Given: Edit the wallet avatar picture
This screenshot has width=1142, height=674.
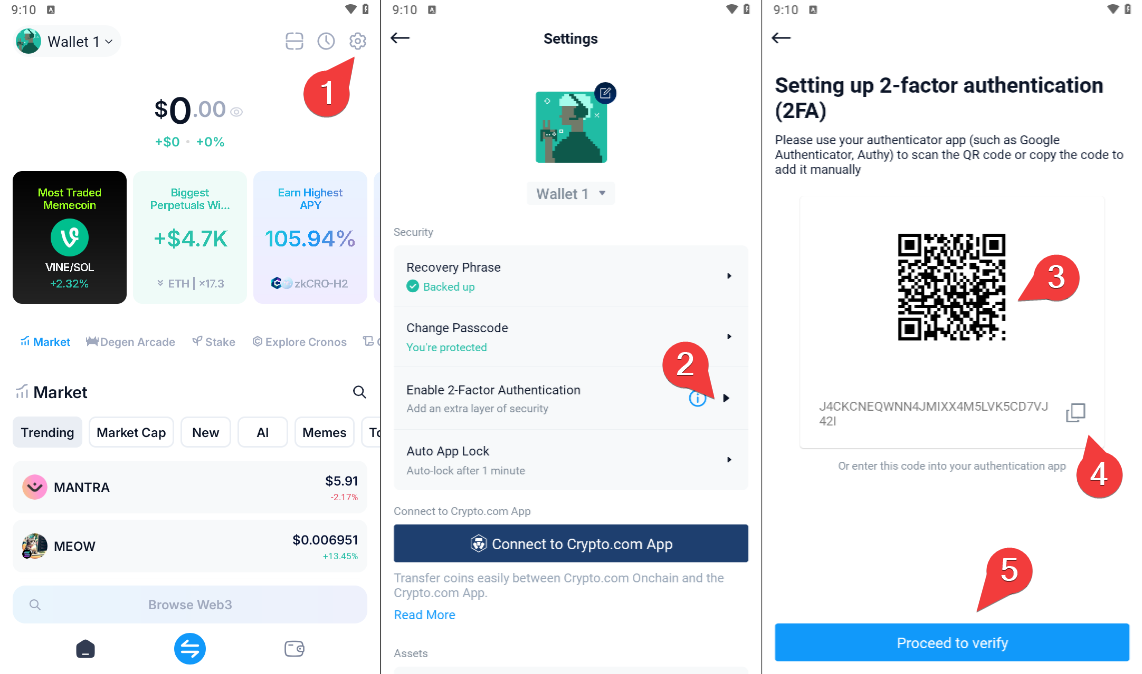Looking at the screenshot, I should pos(605,93).
